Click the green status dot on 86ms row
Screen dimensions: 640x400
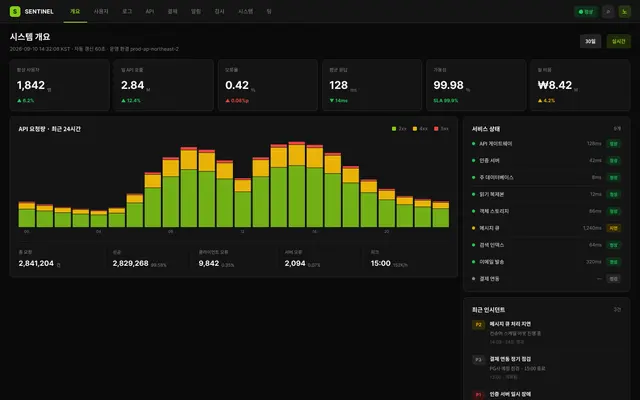tap(473, 211)
